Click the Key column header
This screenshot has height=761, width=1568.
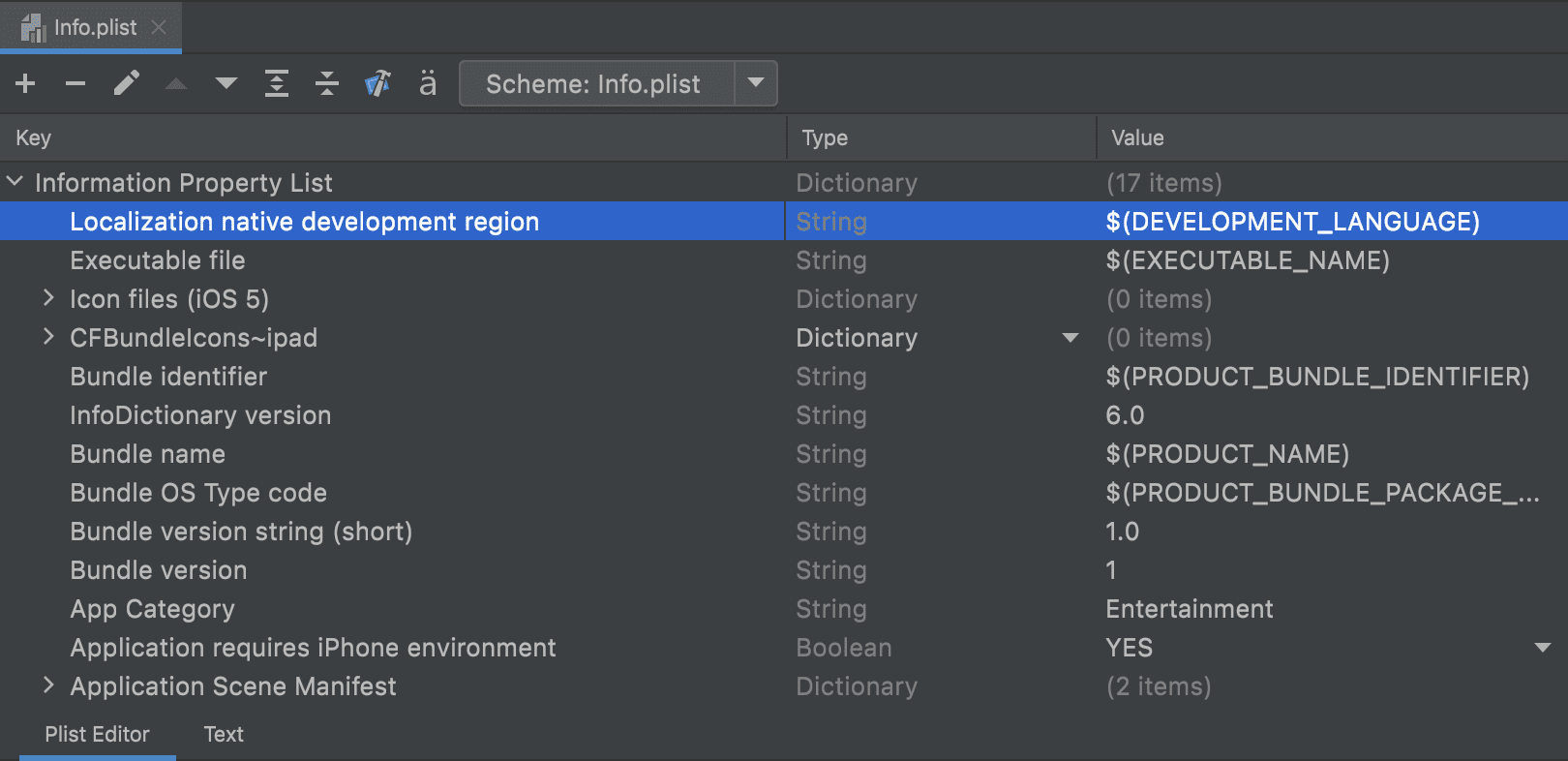(x=34, y=137)
